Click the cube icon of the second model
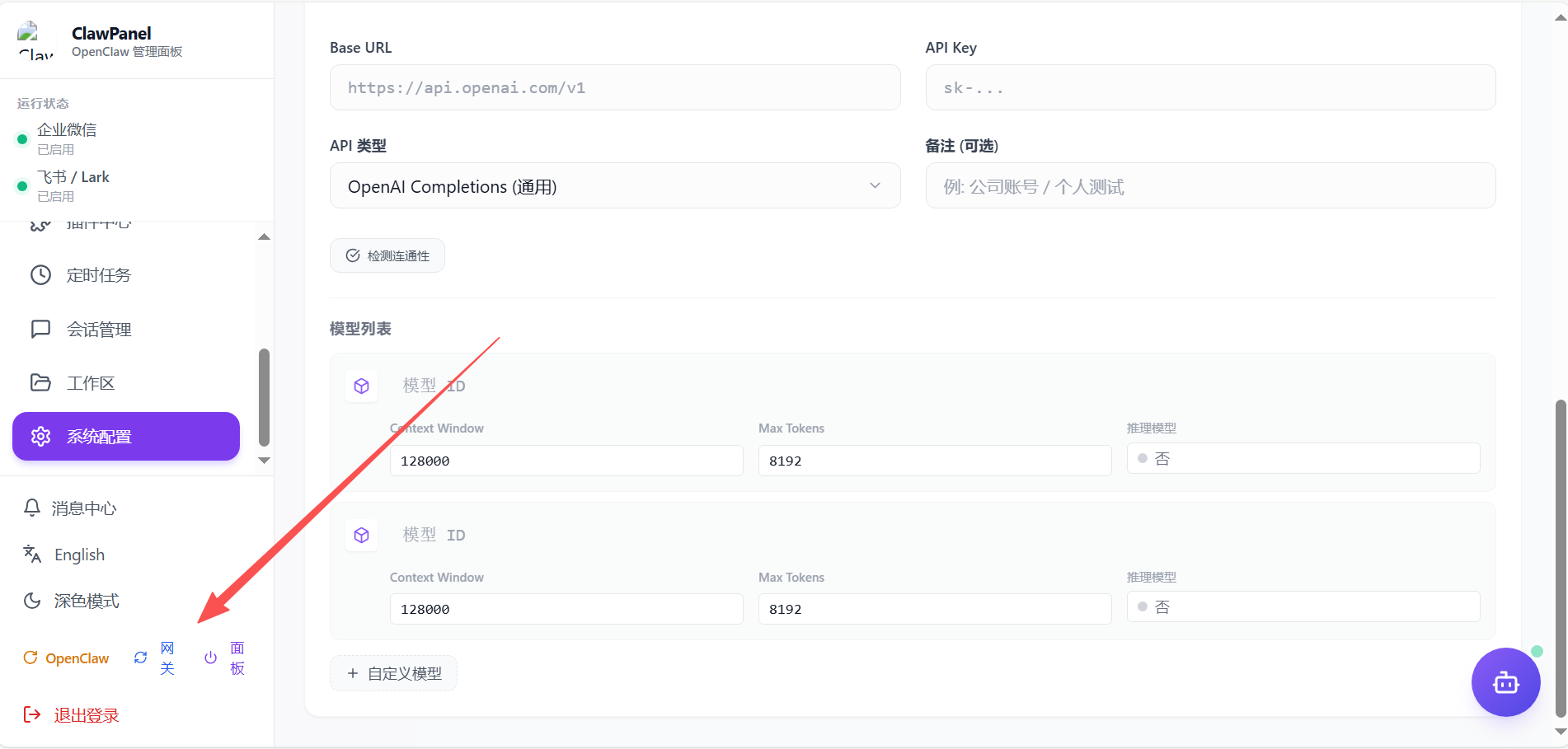 pyautogui.click(x=361, y=535)
